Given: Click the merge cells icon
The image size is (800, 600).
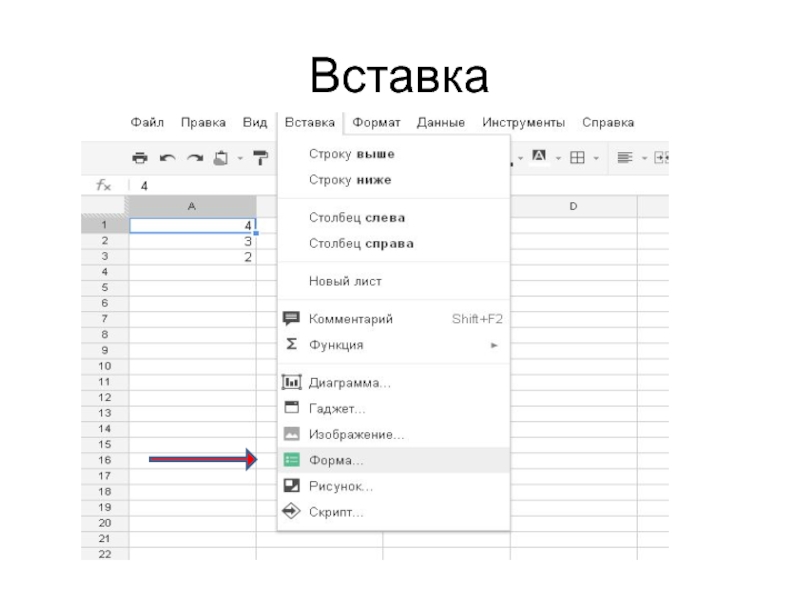Looking at the screenshot, I should pyautogui.click(x=661, y=158).
